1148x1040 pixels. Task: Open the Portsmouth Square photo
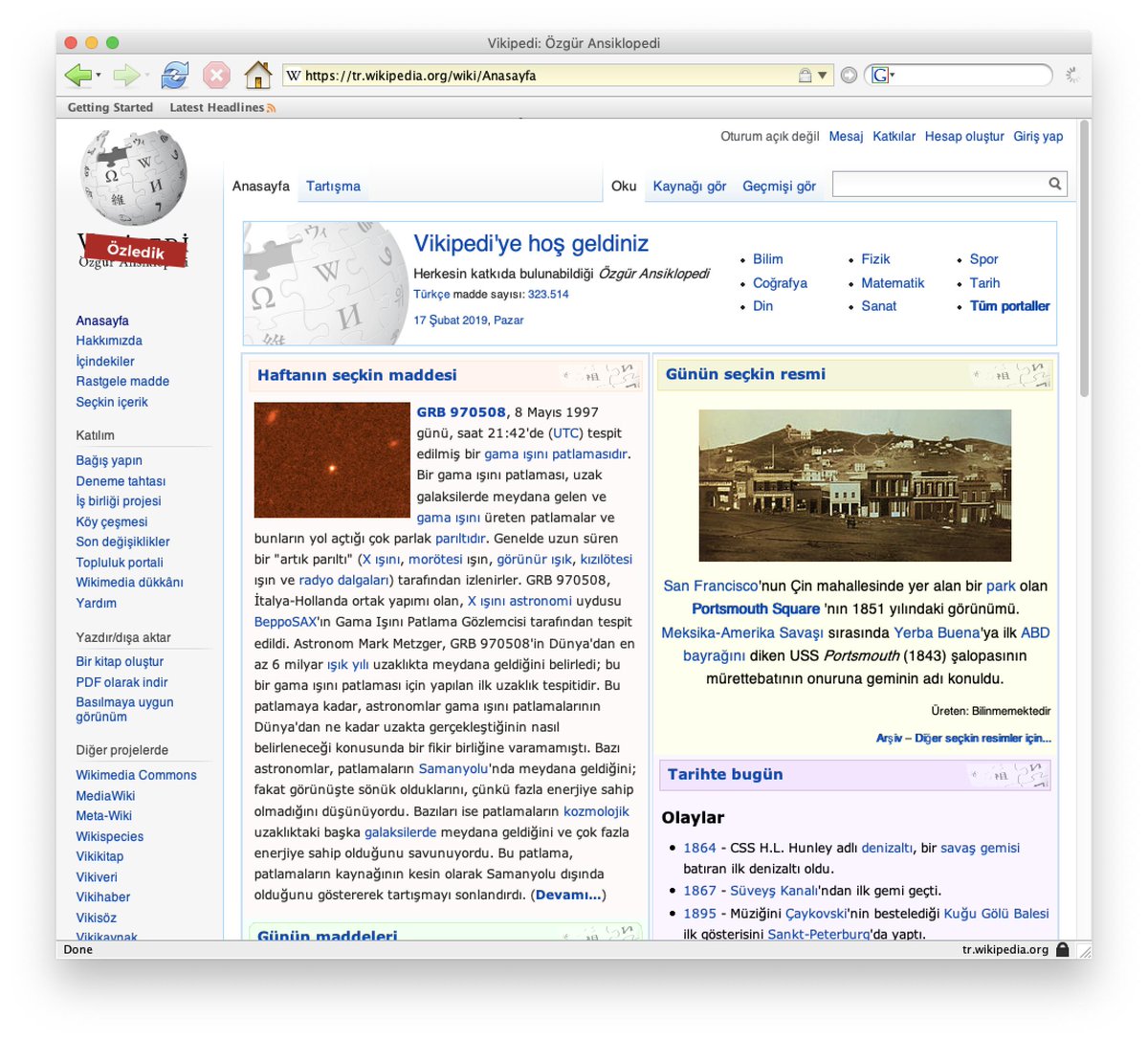[x=855, y=485]
